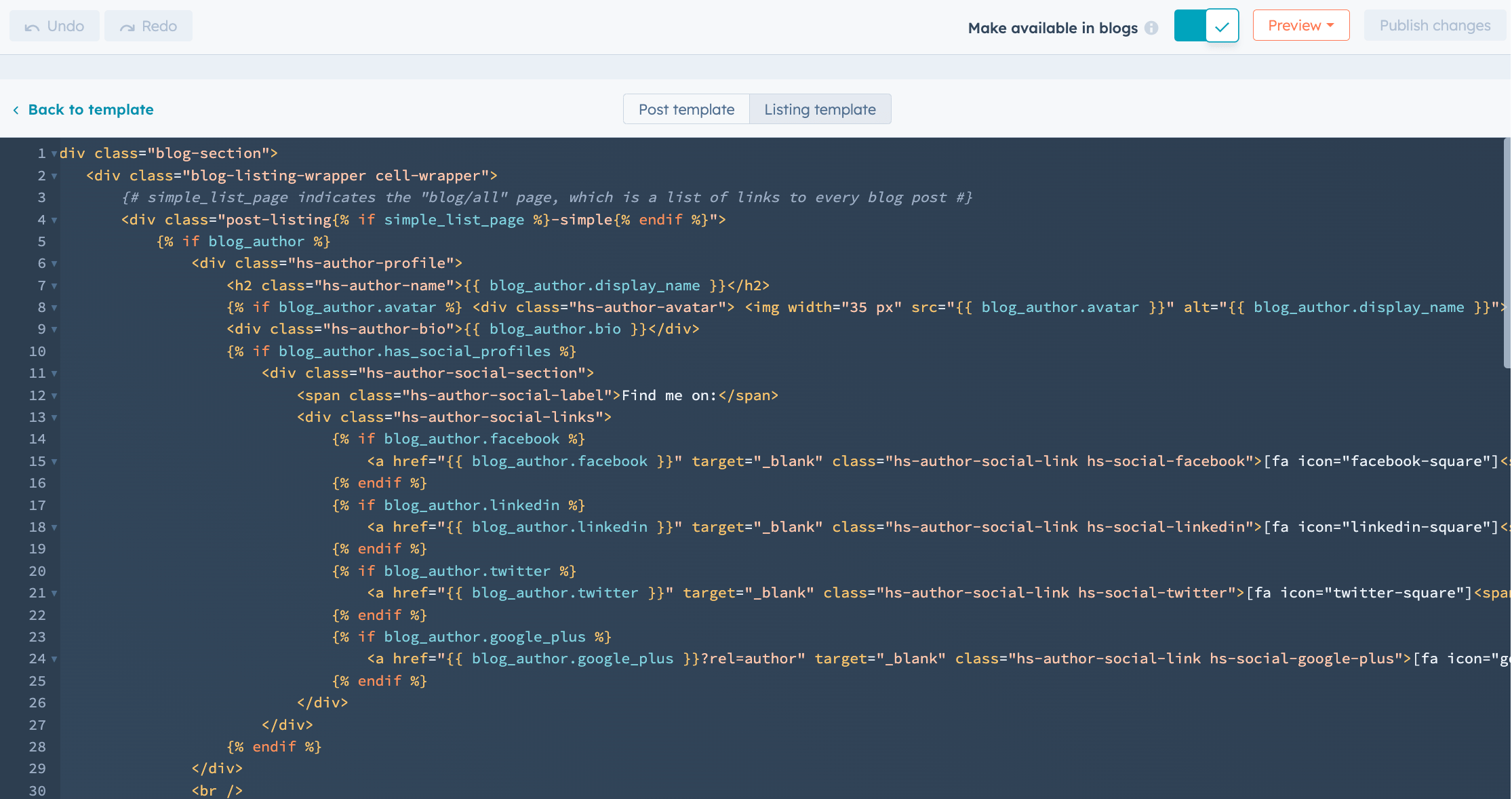This screenshot has width=1512, height=799.
Task: Disable the Make available in blogs toggle
Action: (x=1207, y=26)
